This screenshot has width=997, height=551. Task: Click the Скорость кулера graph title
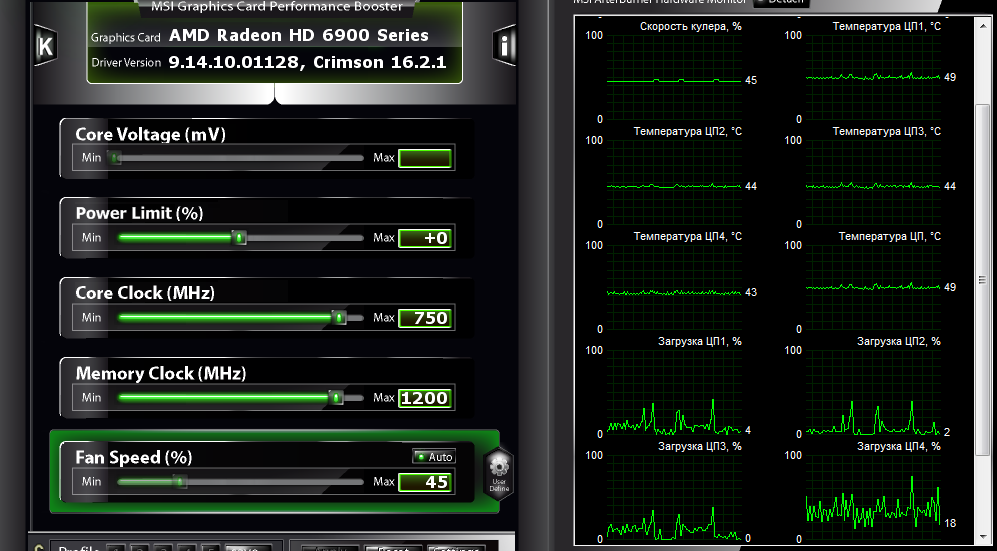tap(691, 26)
